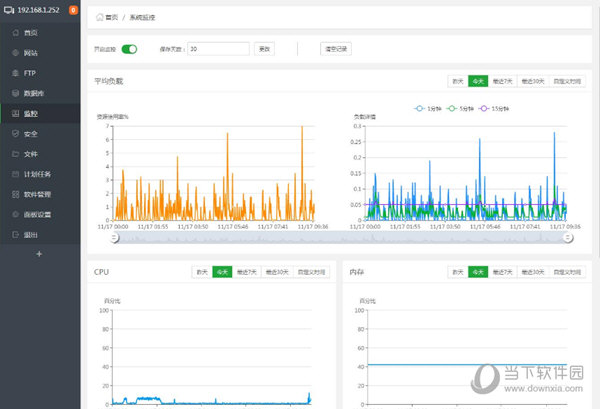Click the 系统监控 breadcrumb text

[x=142, y=18]
